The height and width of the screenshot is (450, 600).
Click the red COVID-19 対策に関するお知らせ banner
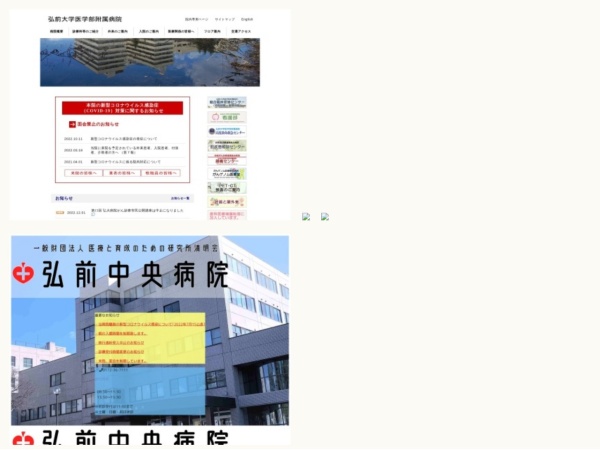122,108
